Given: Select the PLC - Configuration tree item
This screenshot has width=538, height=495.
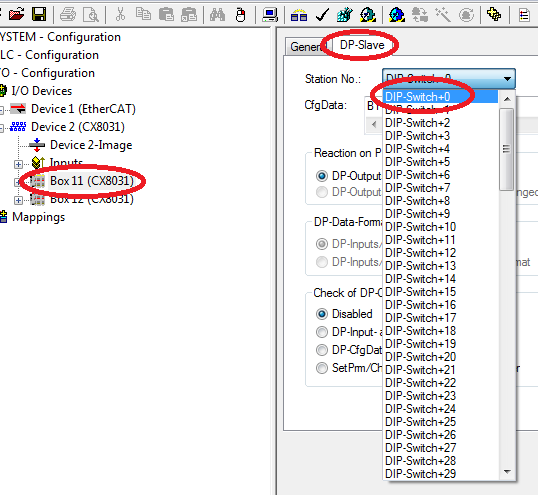Looking at the screenshot, I should pyautogui.click(x=49, y=55).
